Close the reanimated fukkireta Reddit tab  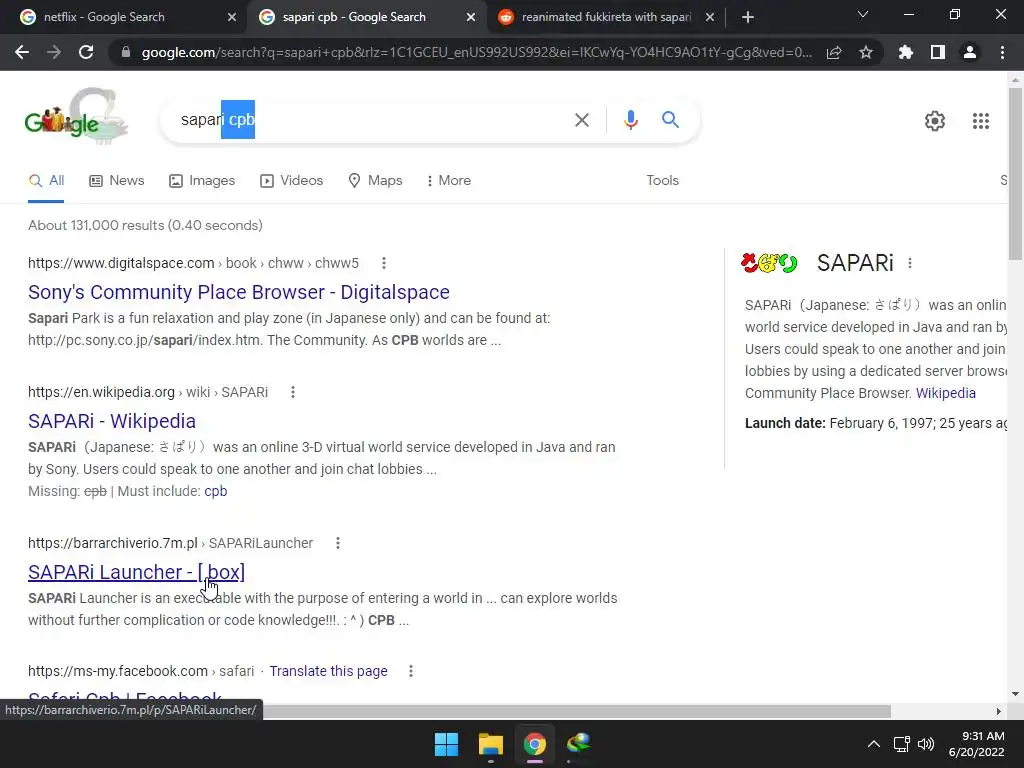pos(710,17)
